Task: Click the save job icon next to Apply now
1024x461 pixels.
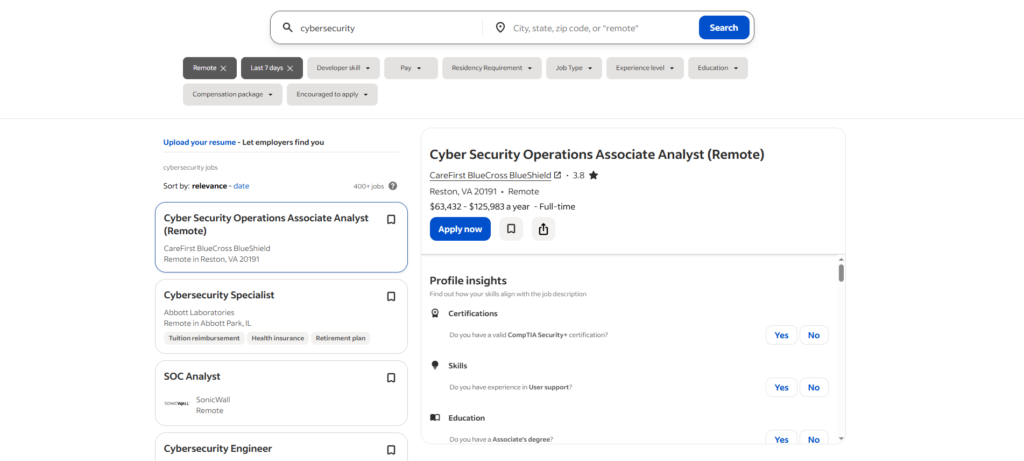Action: tap(511, 229)
